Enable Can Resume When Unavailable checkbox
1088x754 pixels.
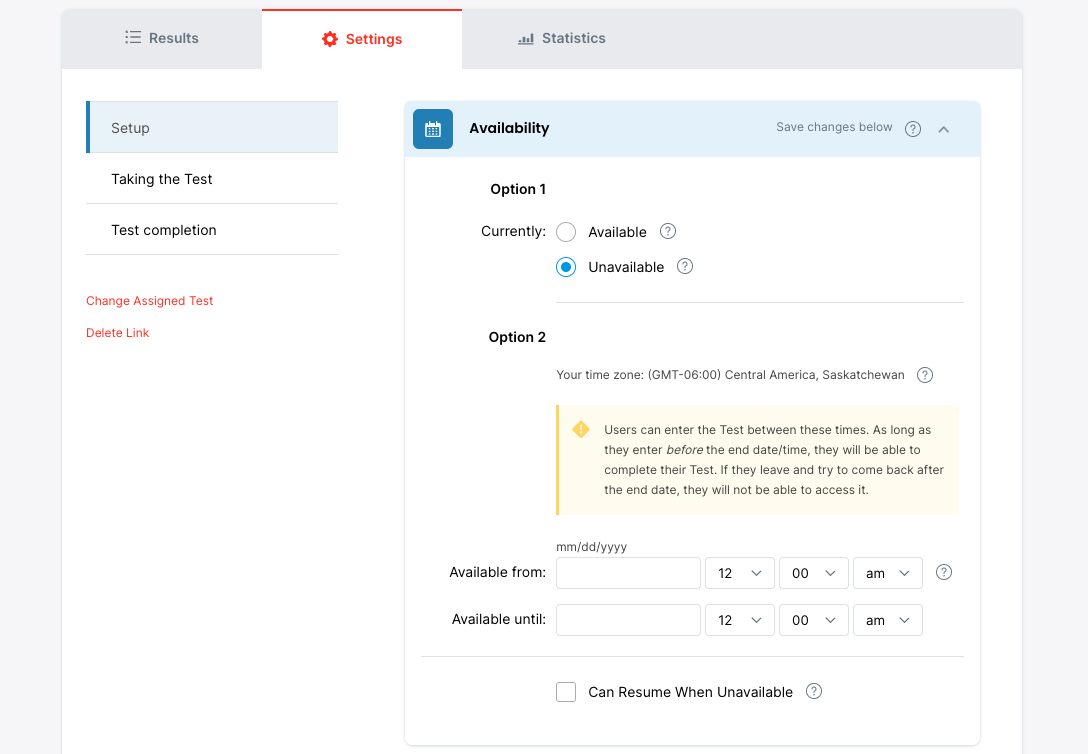tap(566, 692)
